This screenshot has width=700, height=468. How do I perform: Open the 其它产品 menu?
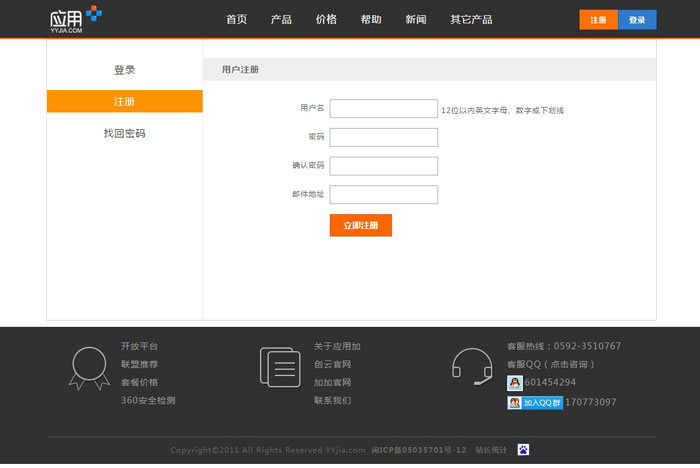471,20
